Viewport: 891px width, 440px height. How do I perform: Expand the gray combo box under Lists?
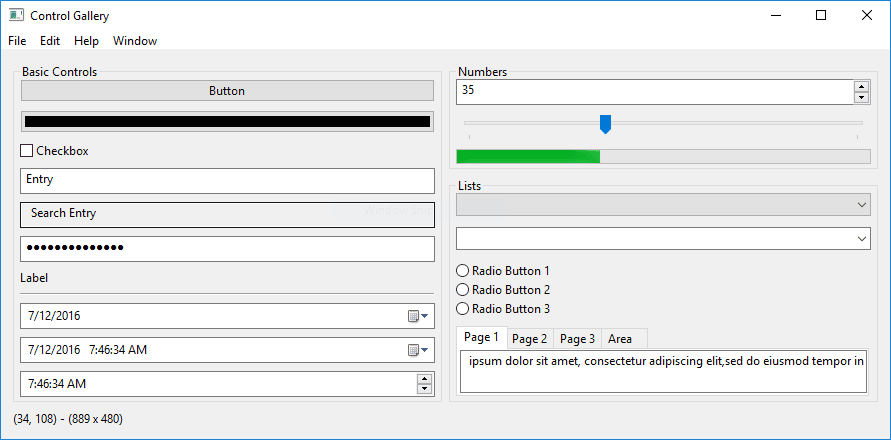663,205
